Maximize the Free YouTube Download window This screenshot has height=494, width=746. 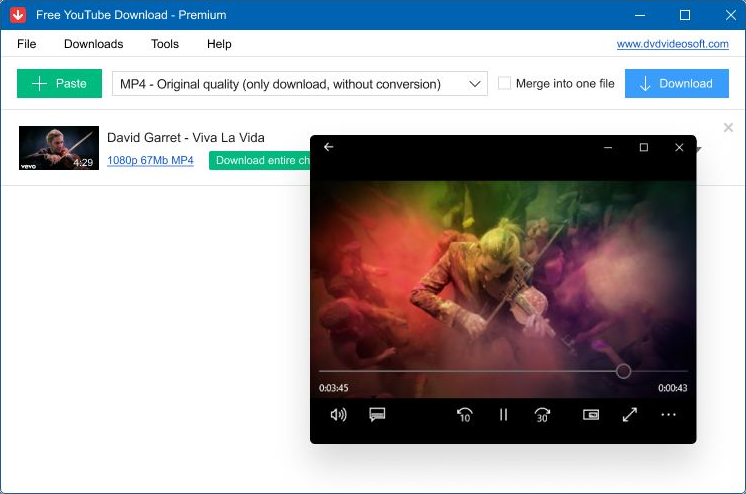coord(685,15)
